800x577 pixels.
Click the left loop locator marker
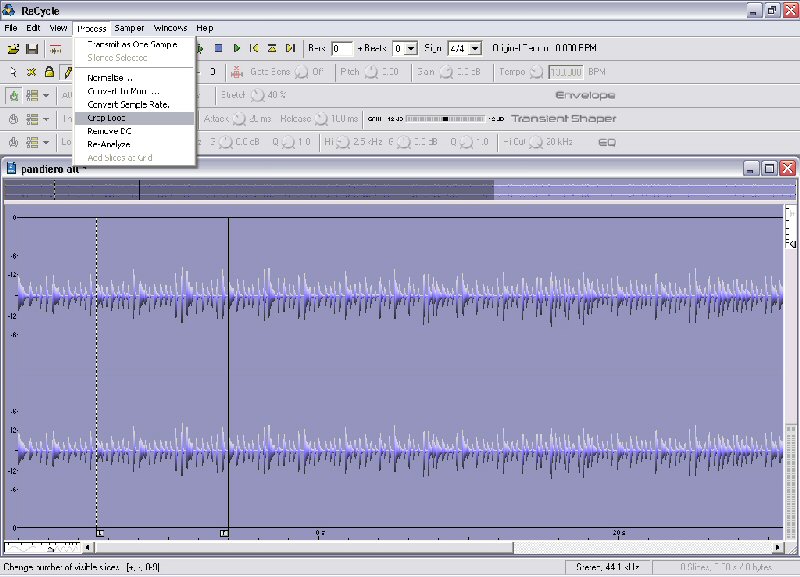pyautogui.click(x=99, y=533)
